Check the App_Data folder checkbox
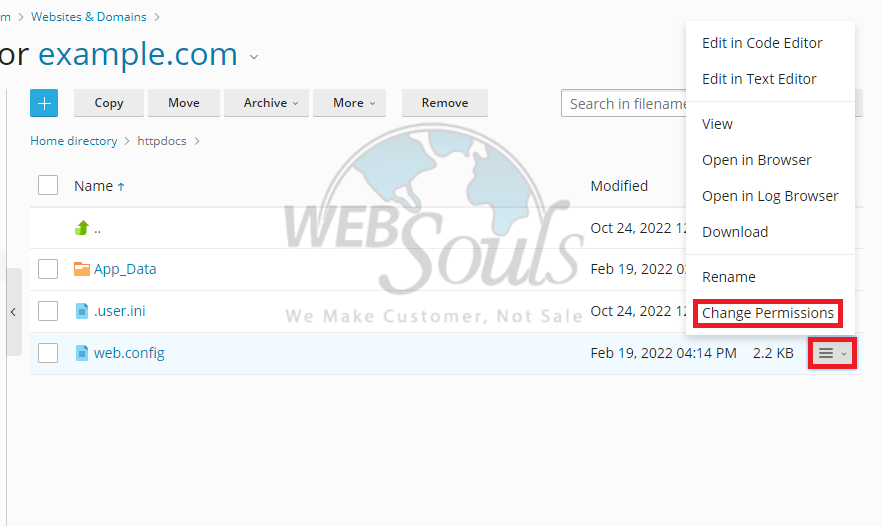The width and height of the screenshot is (882, 526). 48,269
